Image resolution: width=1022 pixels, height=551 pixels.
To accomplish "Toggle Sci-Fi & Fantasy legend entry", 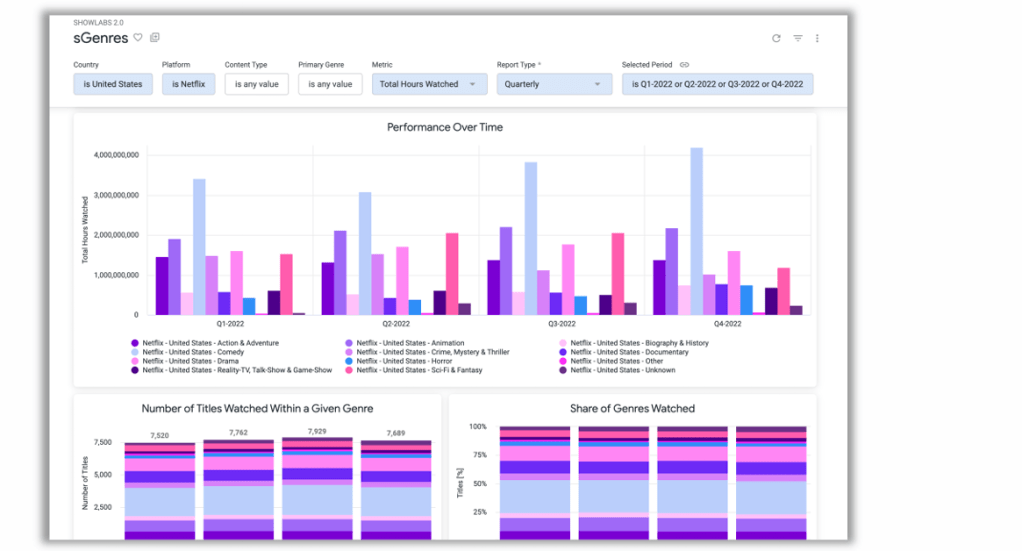I will coord(414,370).
